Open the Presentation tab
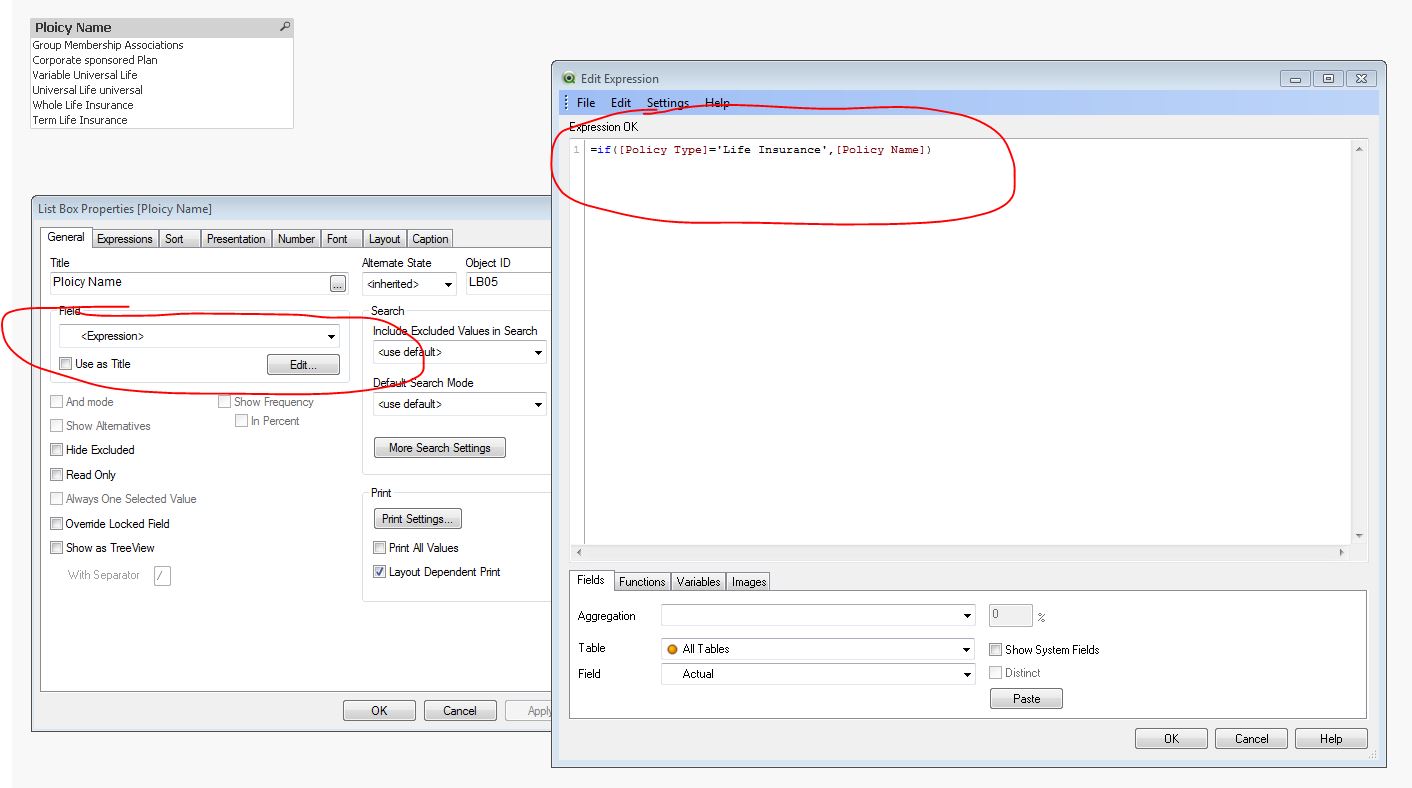Screen dimensions: 1412x788 click(x=236, y=239)
